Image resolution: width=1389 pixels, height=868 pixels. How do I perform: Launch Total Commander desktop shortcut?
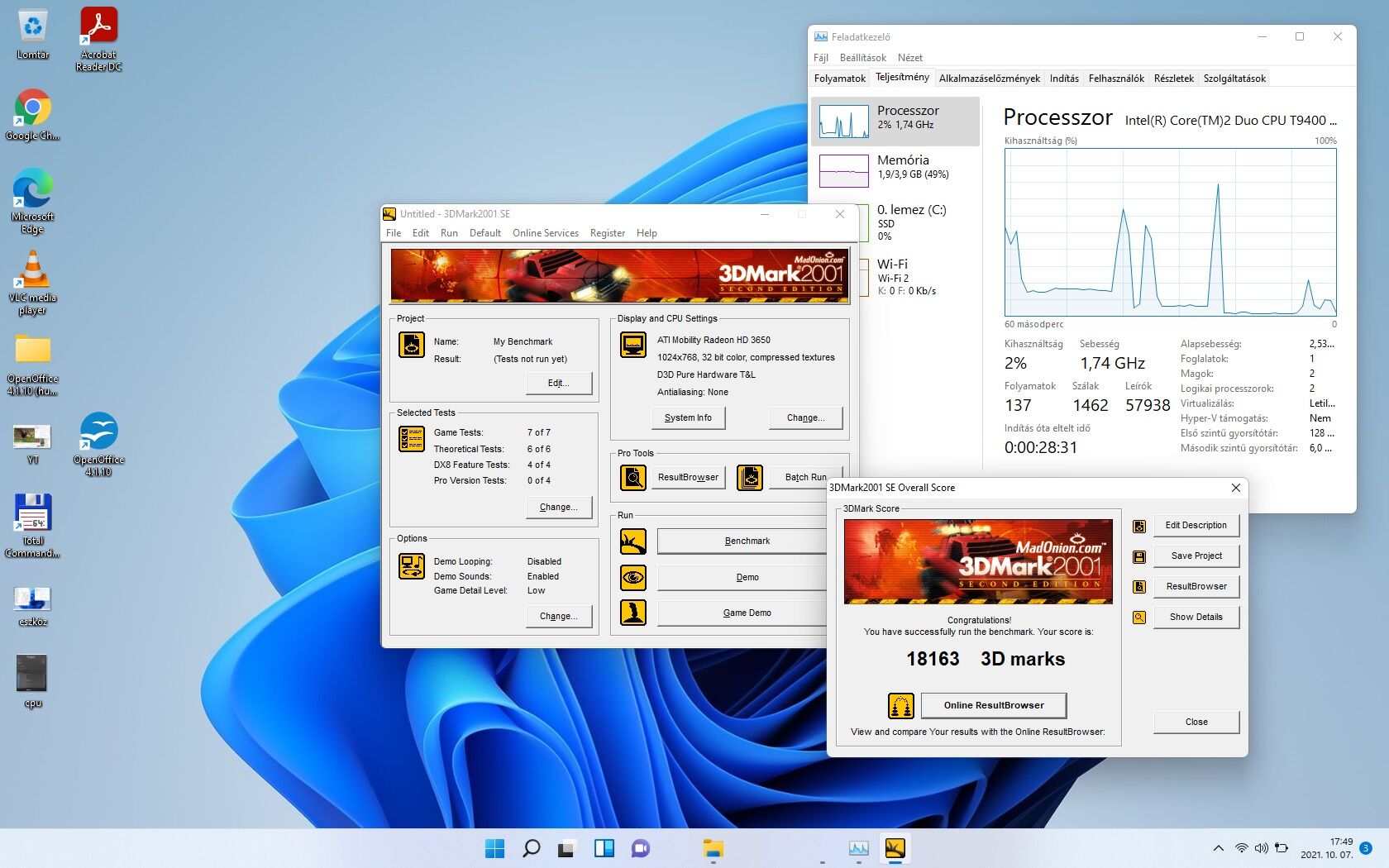click(x=32, y=526)
